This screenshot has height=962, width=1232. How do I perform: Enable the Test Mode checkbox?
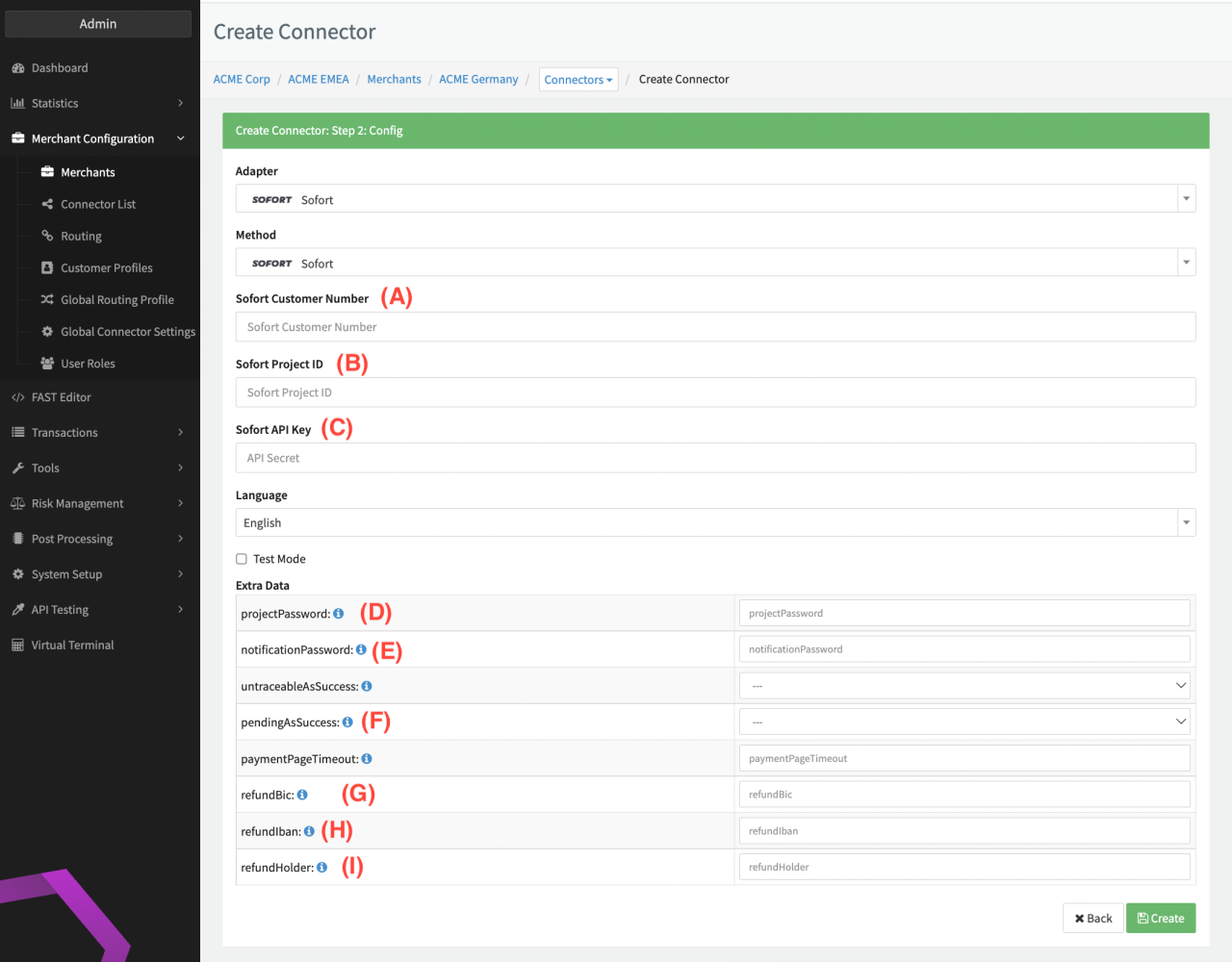point(242,559)
